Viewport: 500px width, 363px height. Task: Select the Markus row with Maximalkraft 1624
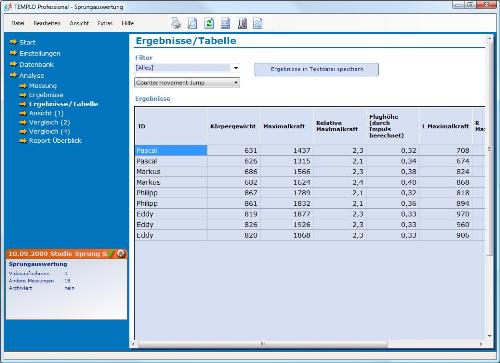pos(310,182)
